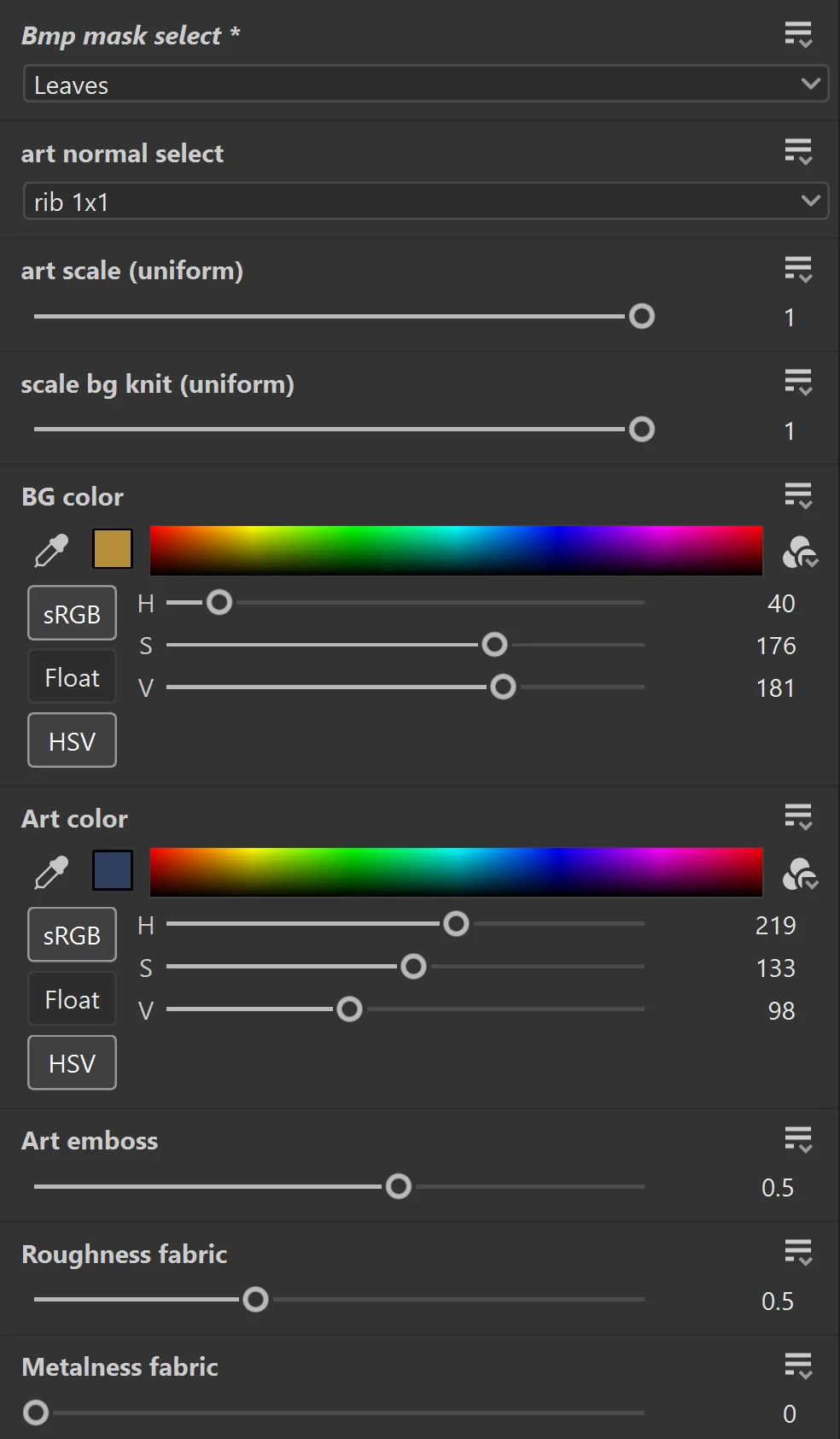
Task: Open the Leaves mask dropdown
Action: pyautogui.click(x=426, y=84)
